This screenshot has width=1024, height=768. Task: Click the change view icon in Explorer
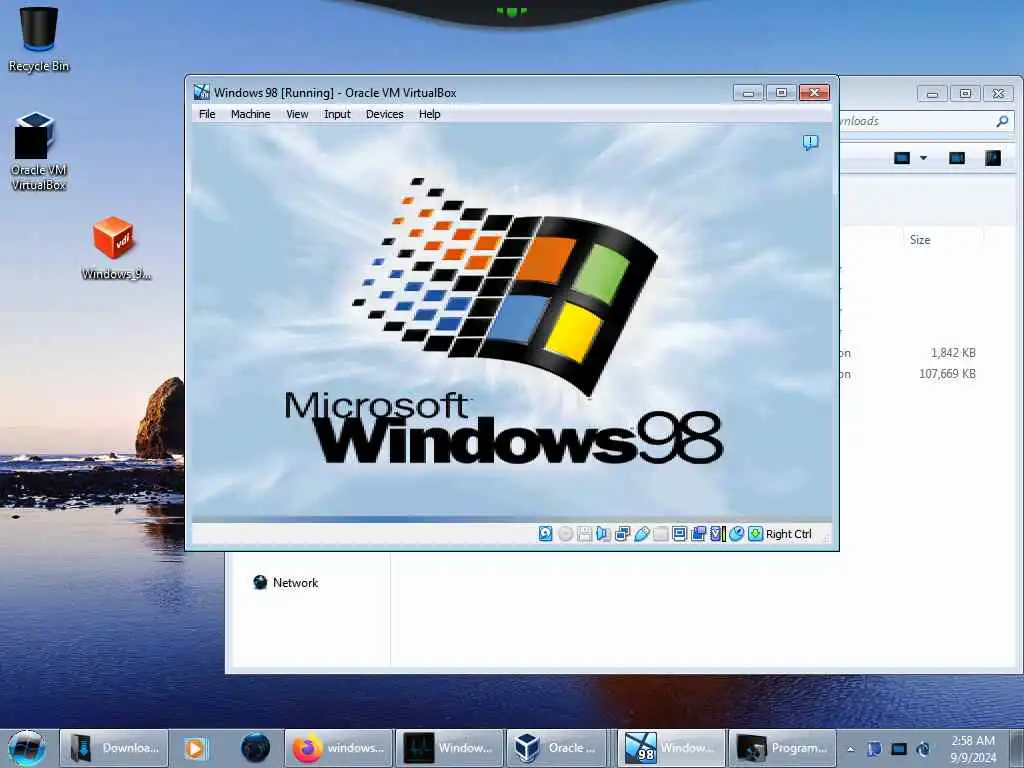902,158
